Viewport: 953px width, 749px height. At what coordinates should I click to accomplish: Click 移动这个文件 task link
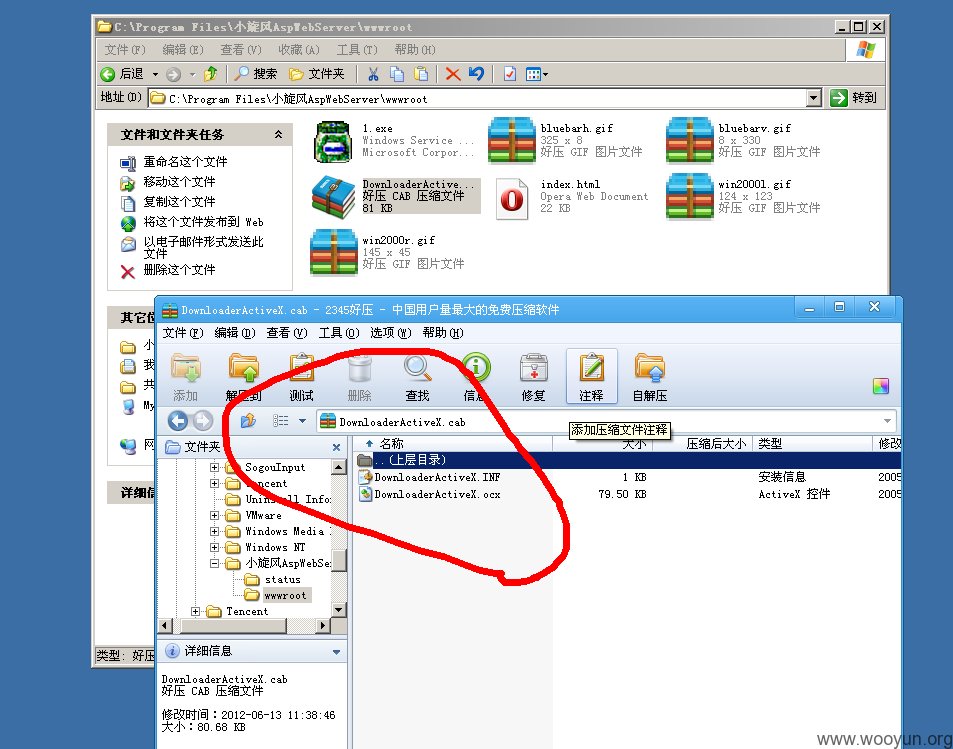point(179,182)
